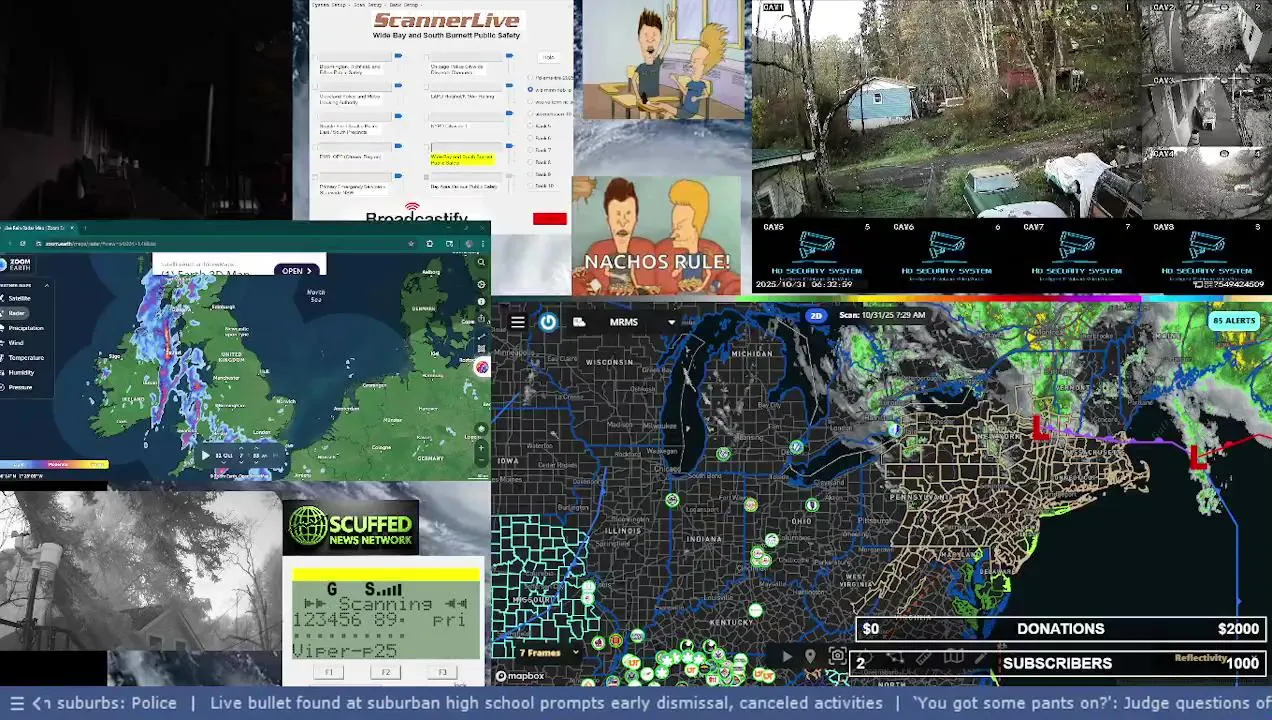Click the blue power icon in radar toolbar
The image size is (1272, 720).
click(548, 322)
